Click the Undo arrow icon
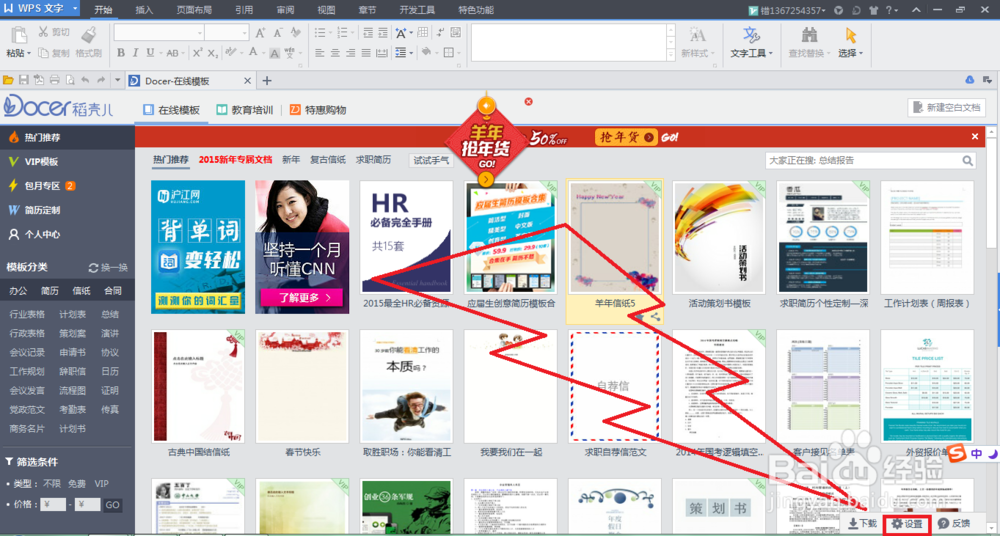Viewport: 1000px width, 536px height. 85,80
